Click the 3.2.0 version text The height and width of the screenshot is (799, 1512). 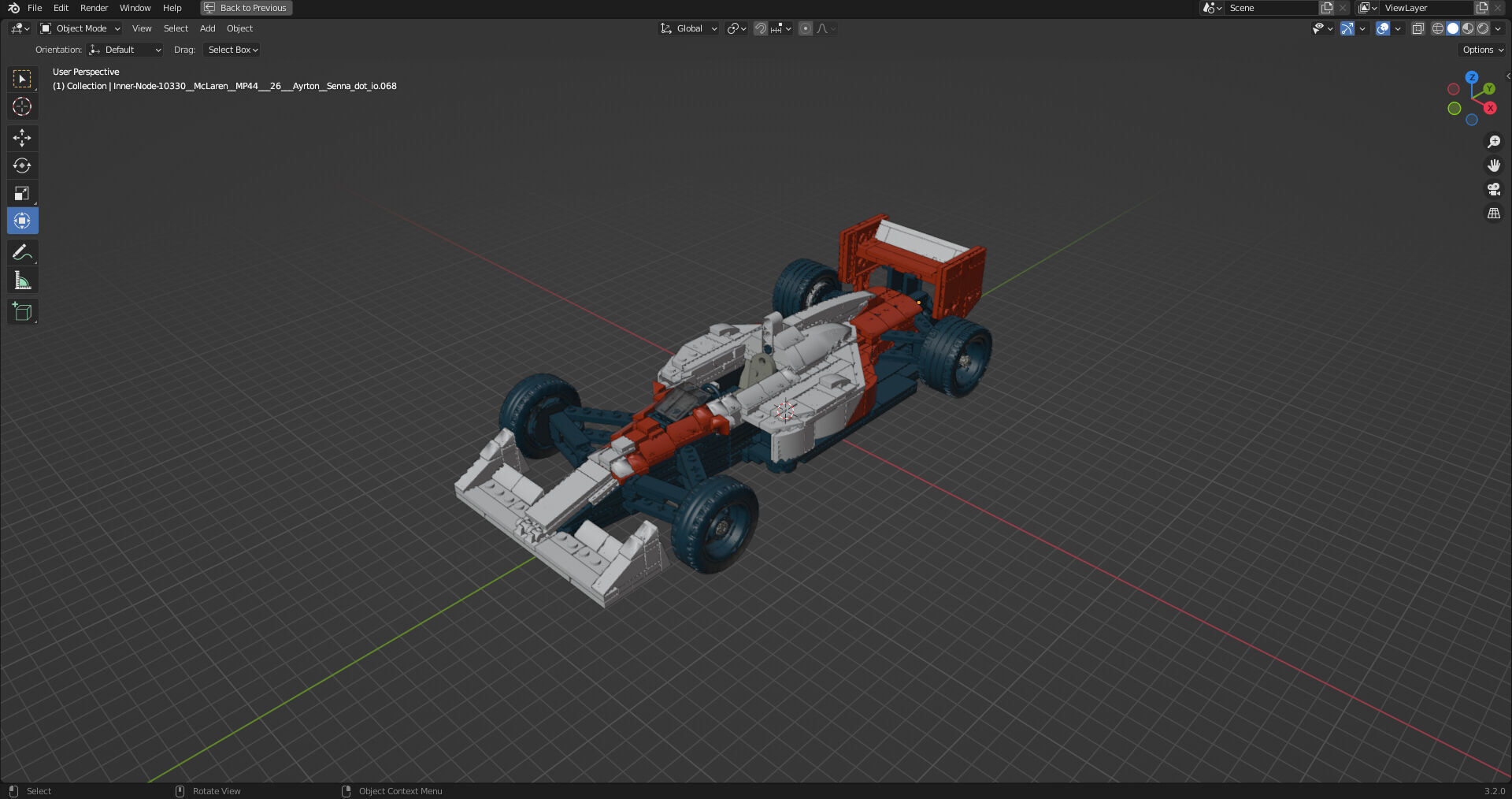[x=1494, y=791]
